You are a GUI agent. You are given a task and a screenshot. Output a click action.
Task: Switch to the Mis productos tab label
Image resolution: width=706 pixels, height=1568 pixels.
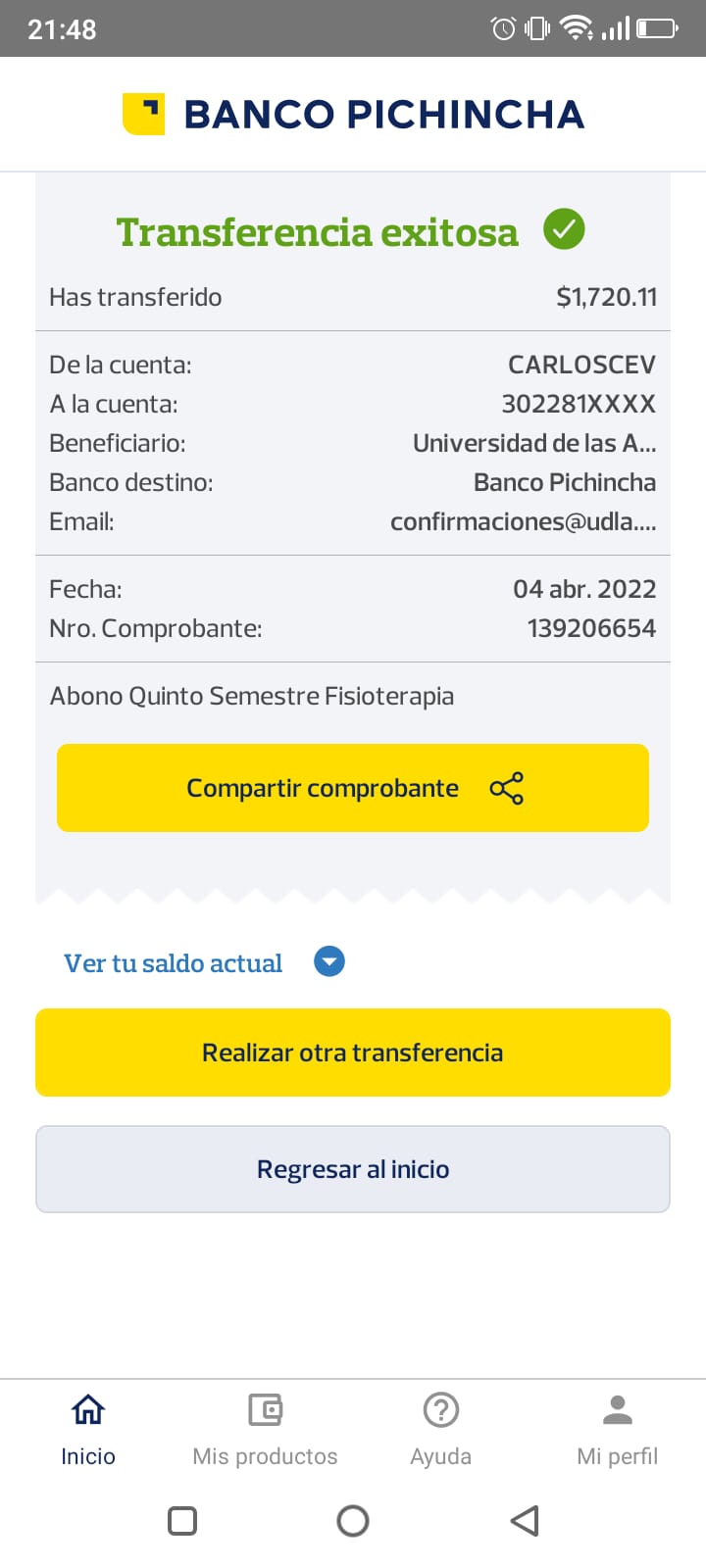[265, 1456]
